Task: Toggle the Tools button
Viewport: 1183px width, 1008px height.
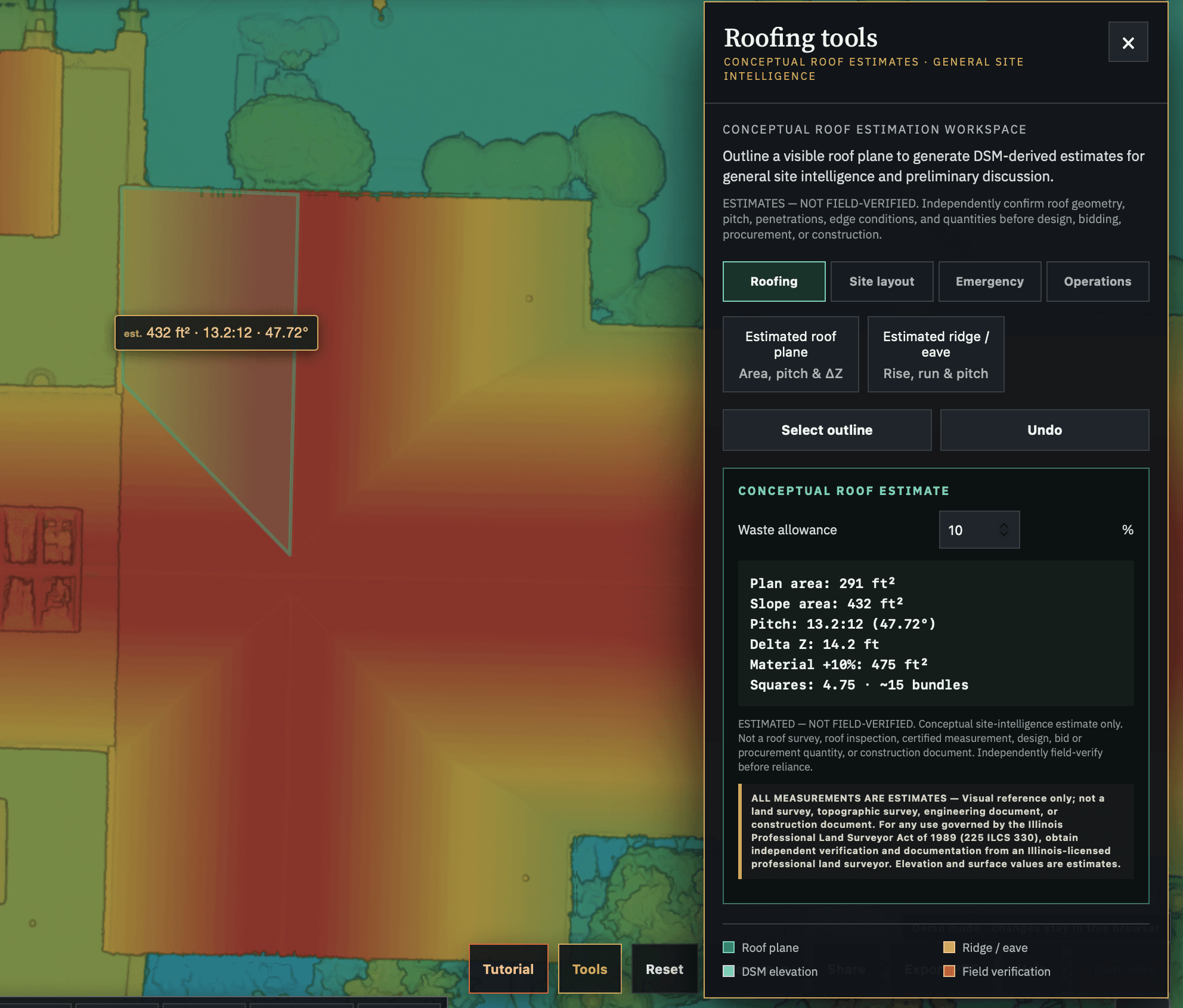Action: pyautogui.click(x=590, y=969)
